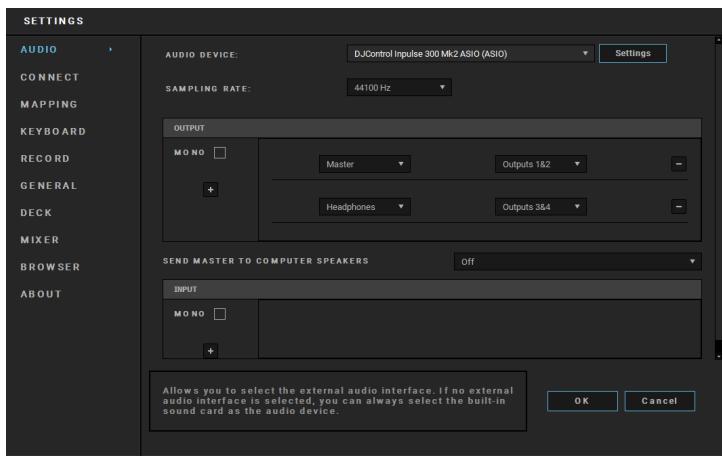The height and width of the screenshot is (456, 723).
Task: Confirm settings with the OK button
Action: pyautogui.click(x=582, y=401)
